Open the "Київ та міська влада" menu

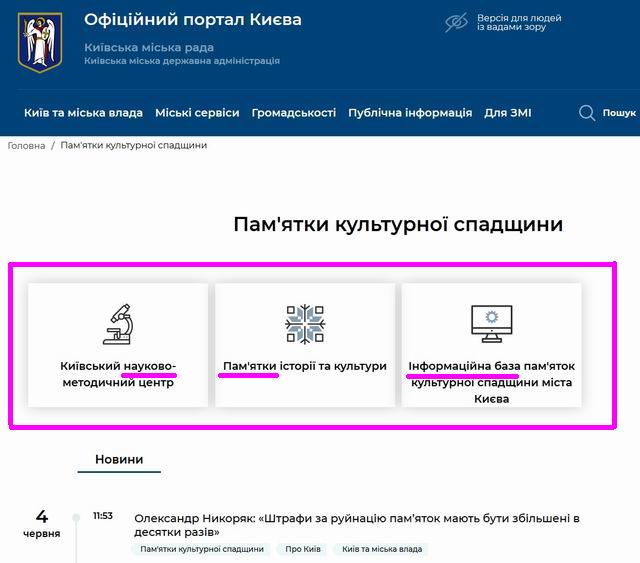83,113
